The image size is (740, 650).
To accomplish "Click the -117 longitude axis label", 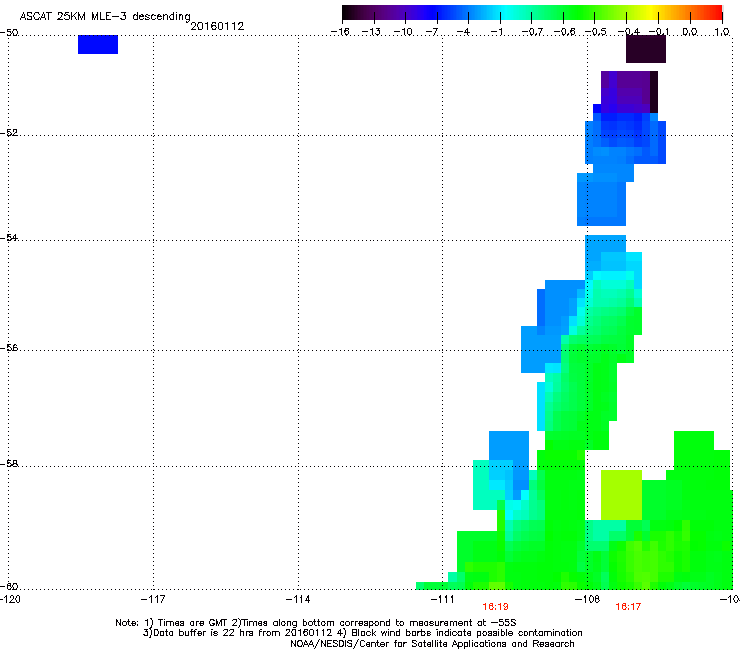I will coord(153,599).
